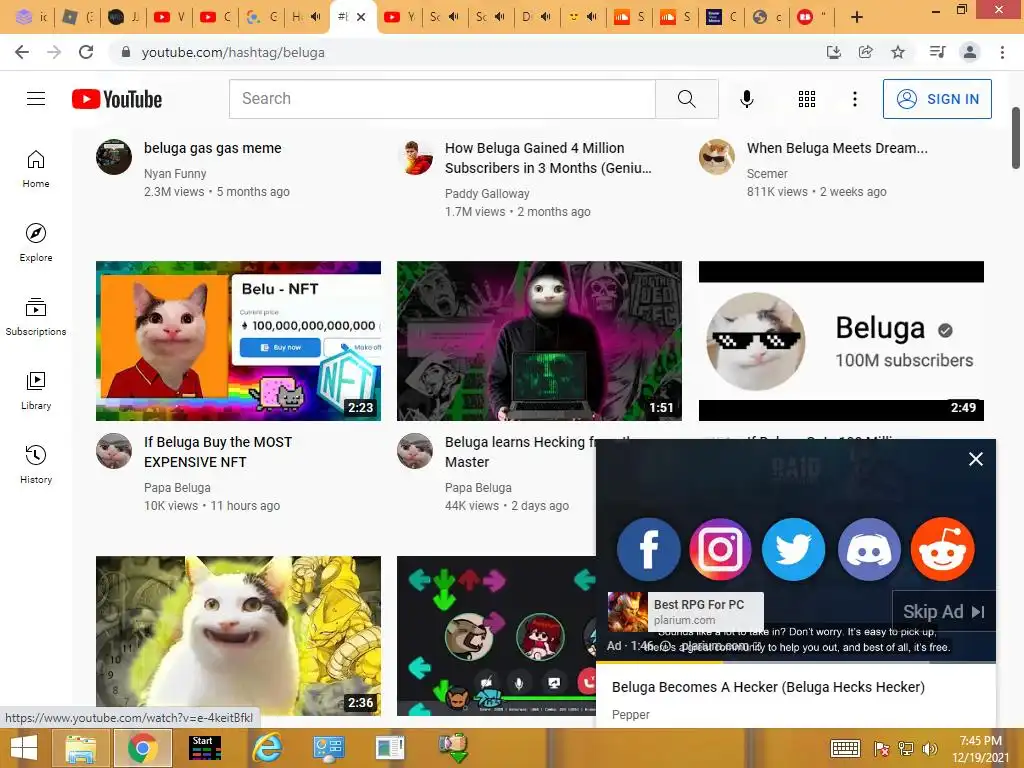1024x768 pixels.
Task: Open Paddy Galloway channel link
Action: pos(487,193)
